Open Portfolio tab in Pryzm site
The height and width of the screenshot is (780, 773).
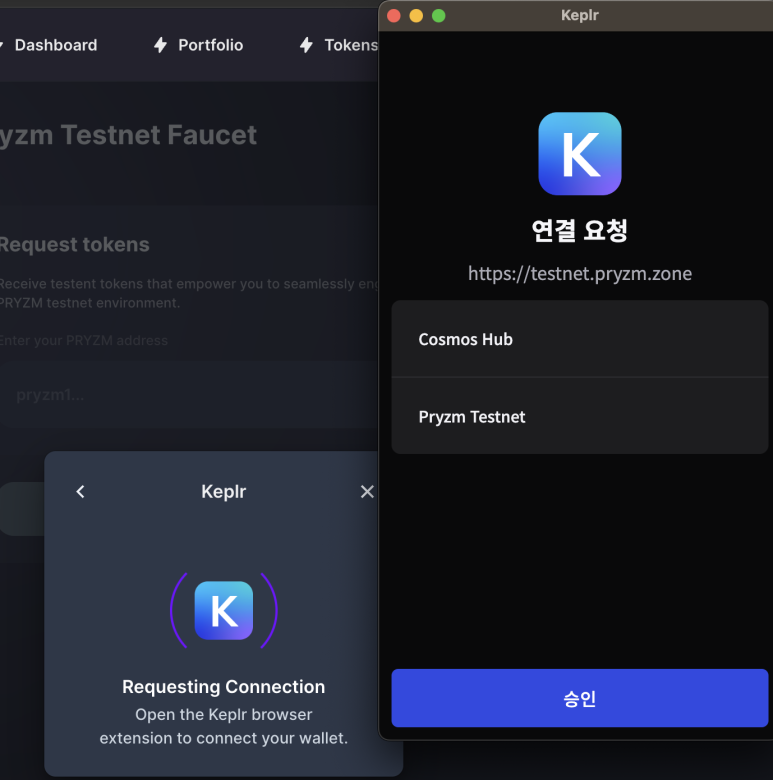tap(210, 45)
